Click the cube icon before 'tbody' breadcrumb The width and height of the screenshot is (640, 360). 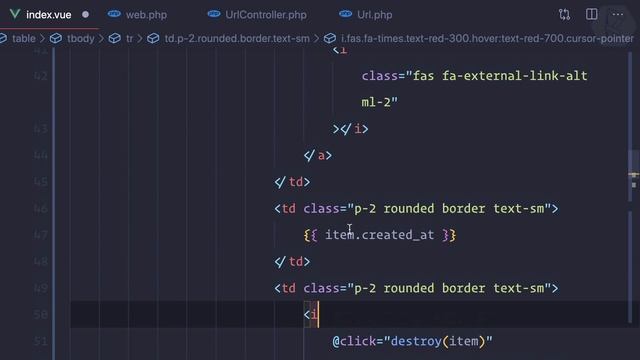coord(56,39)
